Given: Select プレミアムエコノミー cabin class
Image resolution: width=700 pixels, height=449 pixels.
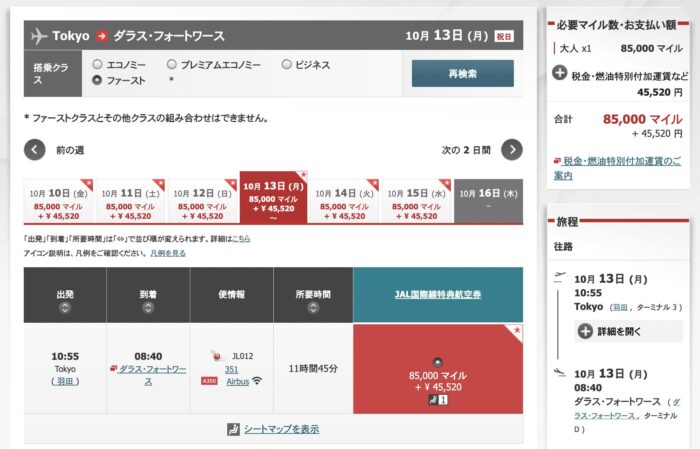Looking at the screenshot, I should [172, 64].
